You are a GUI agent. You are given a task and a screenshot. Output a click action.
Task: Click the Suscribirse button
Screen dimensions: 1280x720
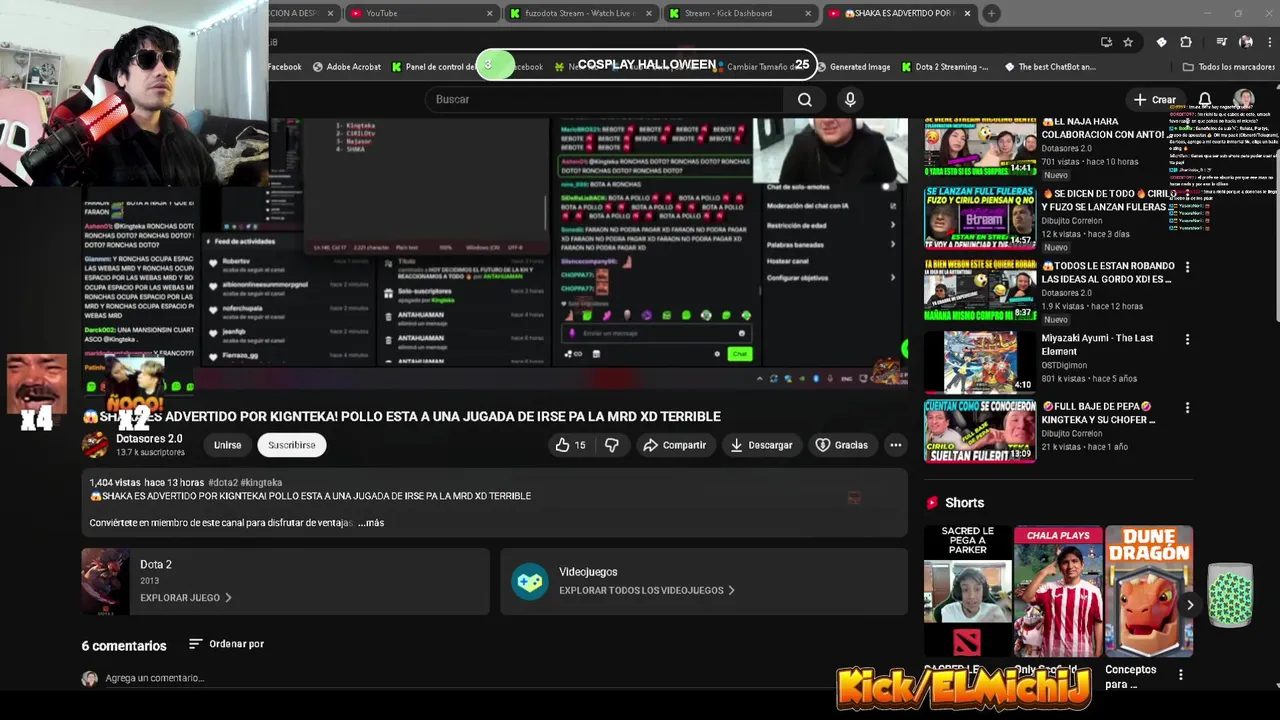click(292, 445)
